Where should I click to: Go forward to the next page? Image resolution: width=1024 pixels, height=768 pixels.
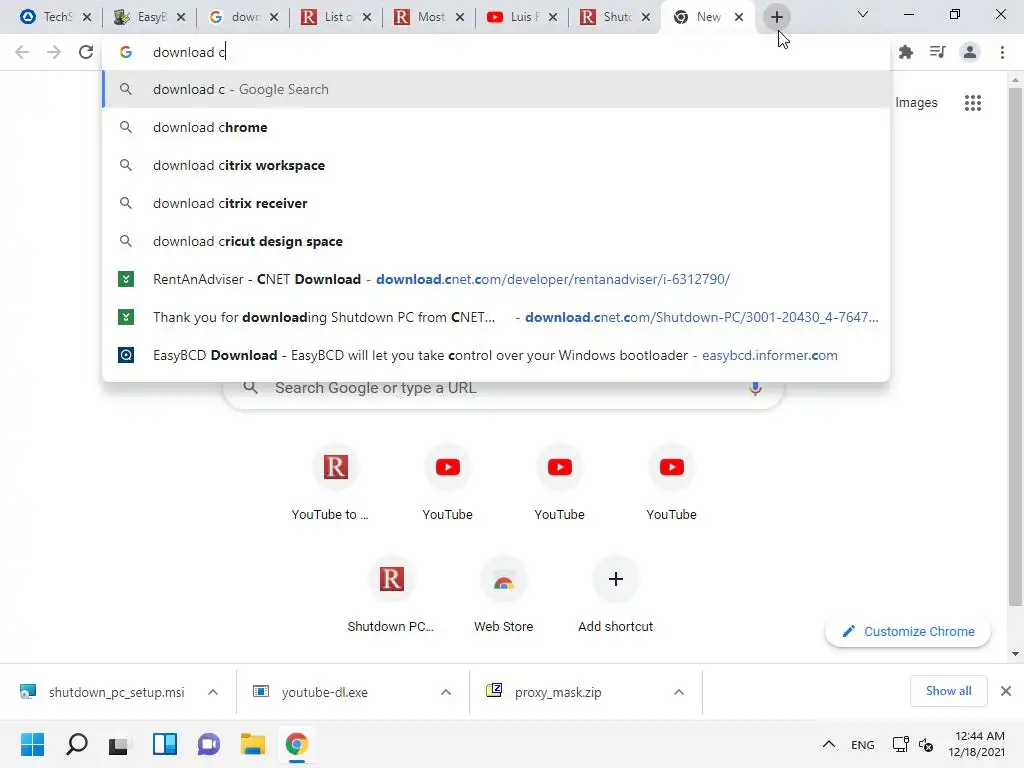[x=54, y=52]
